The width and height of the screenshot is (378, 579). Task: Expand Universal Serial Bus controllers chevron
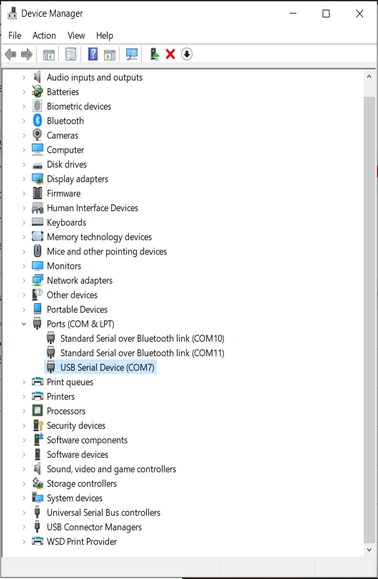pos(24,512)
